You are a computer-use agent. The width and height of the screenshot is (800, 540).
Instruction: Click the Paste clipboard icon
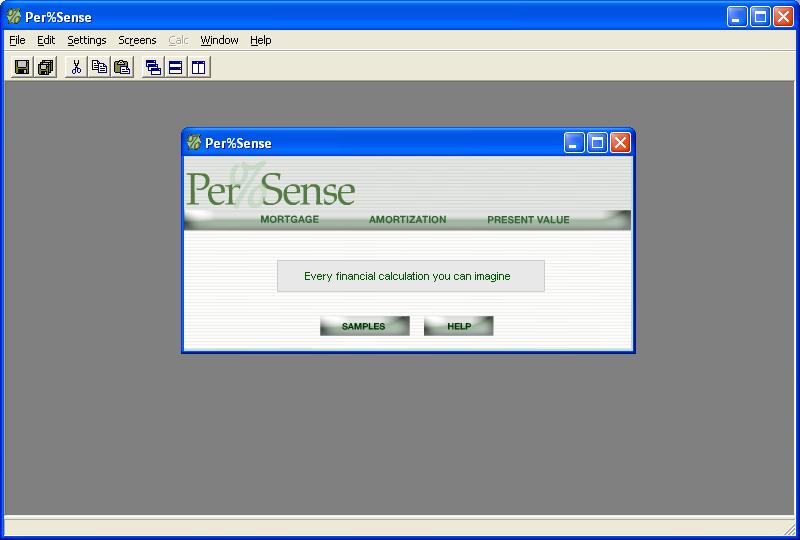[x=122, y=67]
